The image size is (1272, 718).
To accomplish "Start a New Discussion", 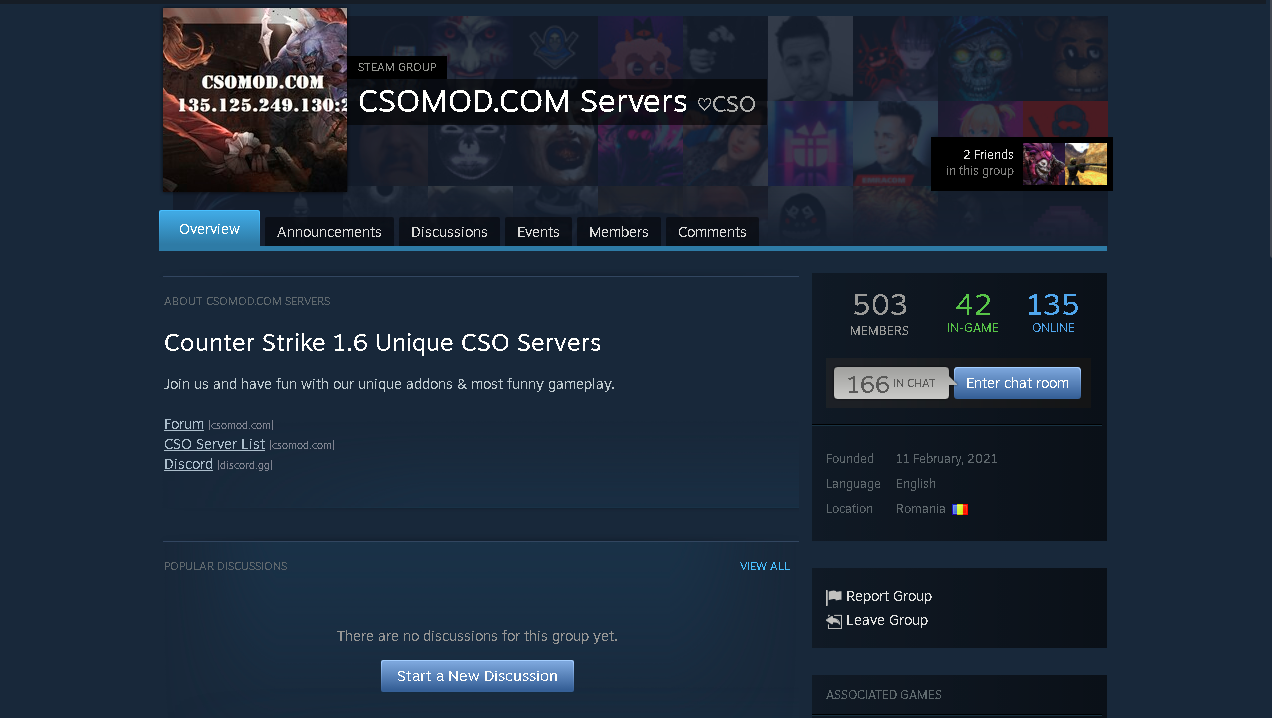I will click(477, 676).
